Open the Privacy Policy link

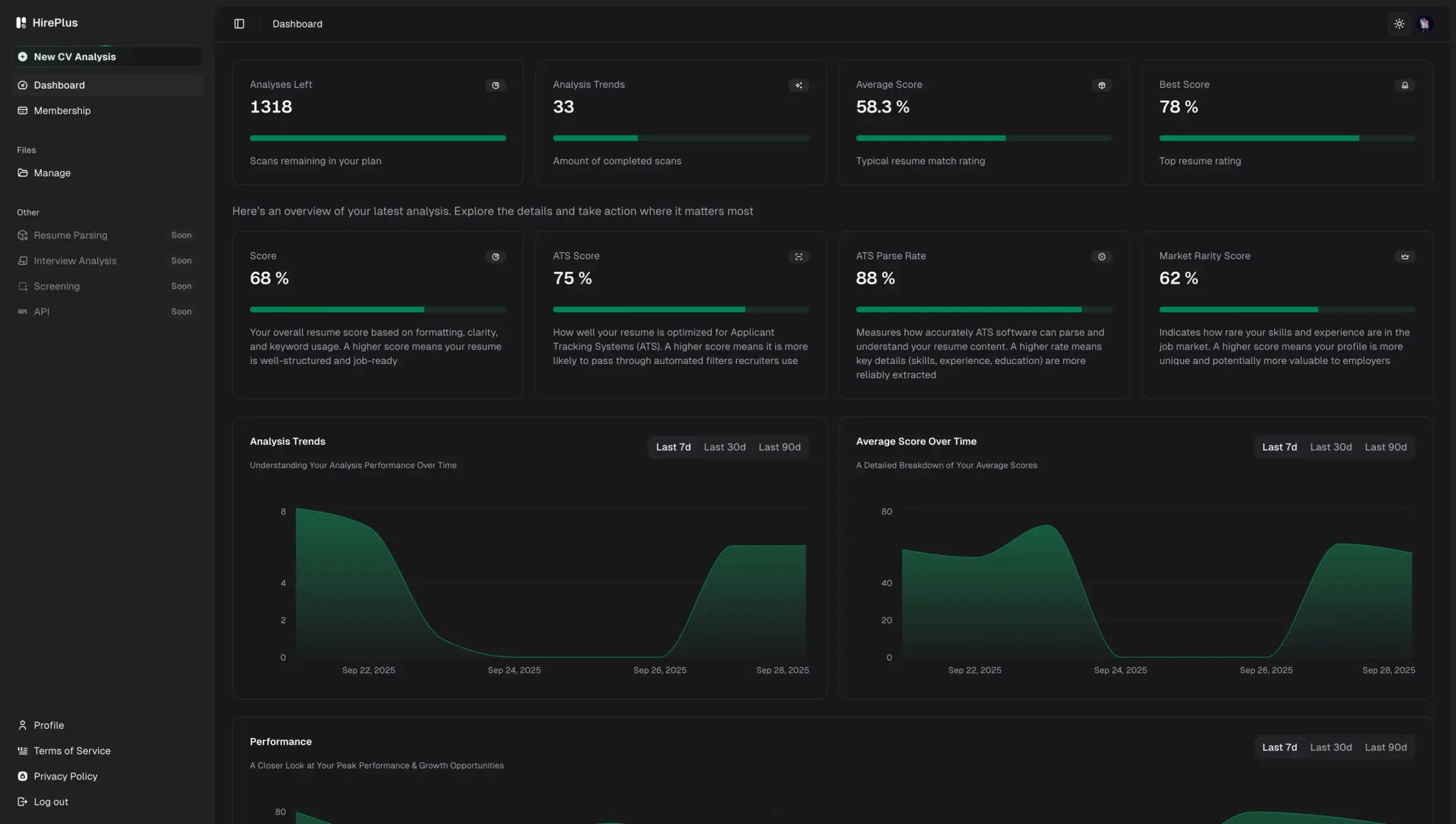click(x=65, y=776)
